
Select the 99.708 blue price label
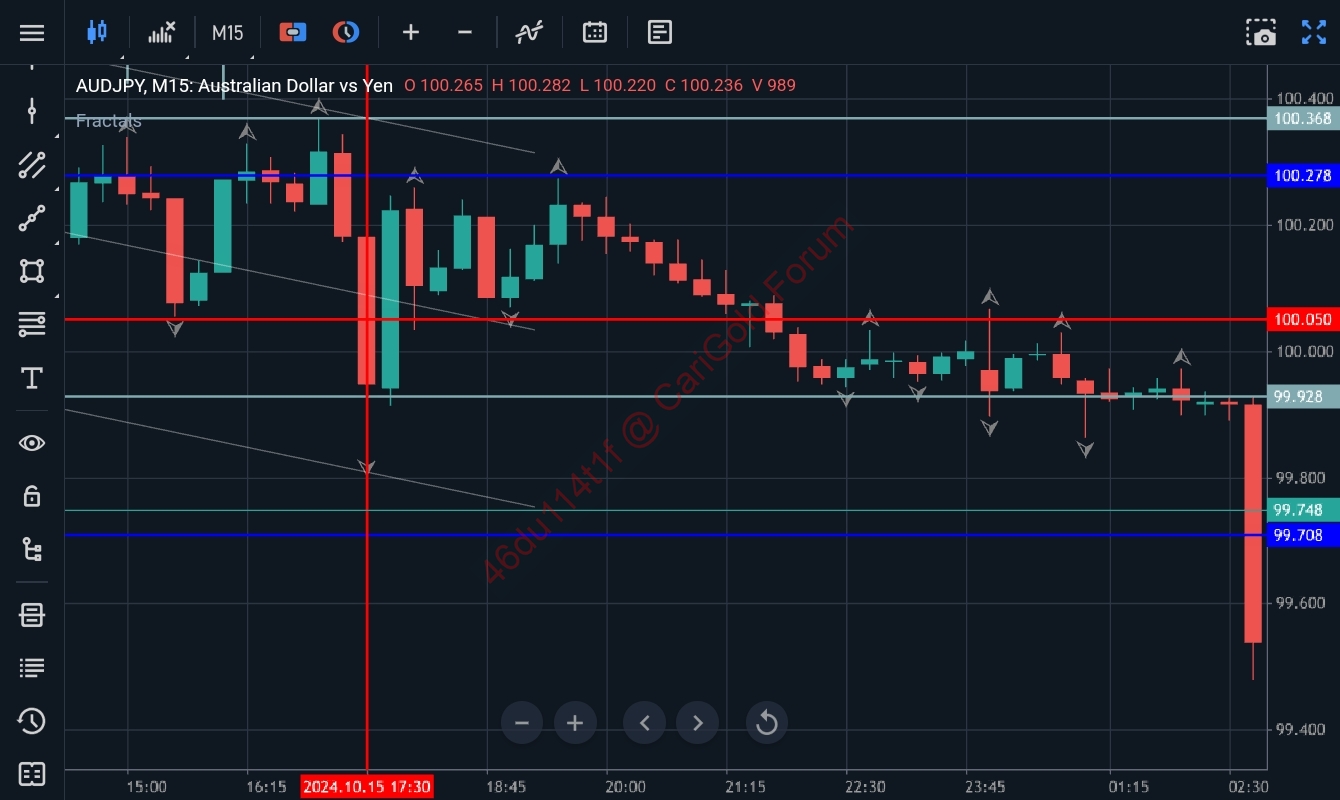[1303, 535]
